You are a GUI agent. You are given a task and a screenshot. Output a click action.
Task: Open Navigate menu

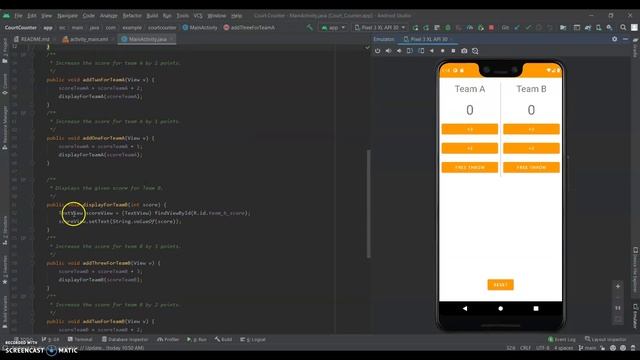click(x=67, y=16)
